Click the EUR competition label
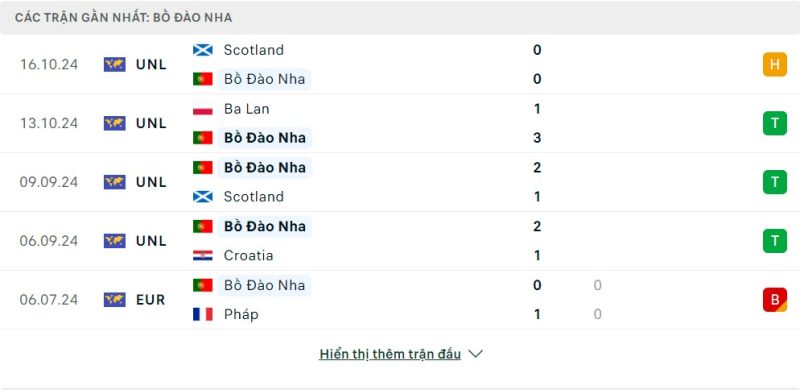 click(x=151, y=300)
